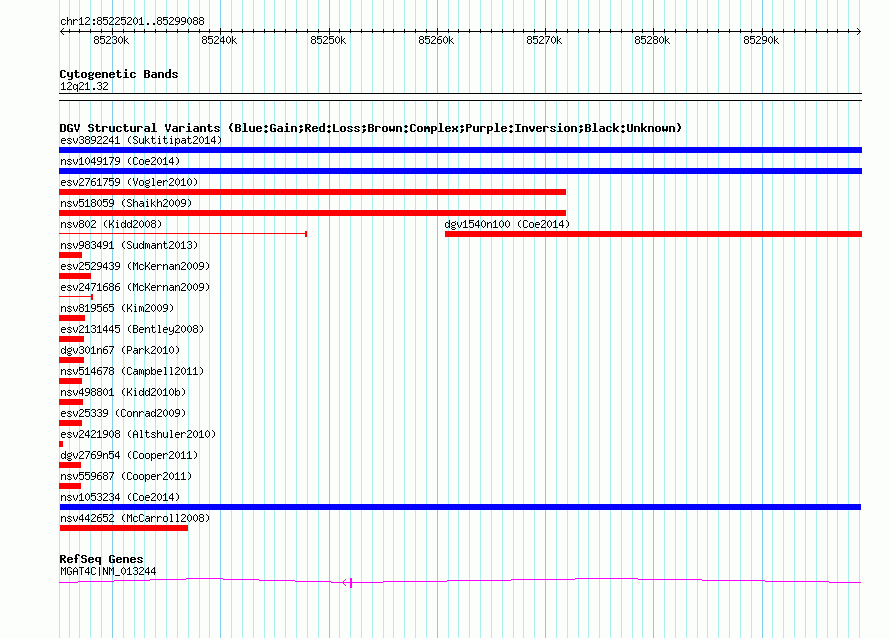Click the MGAT4C|NM_013244 gene label
Screen dimensions: 890x638
(108, 572)
